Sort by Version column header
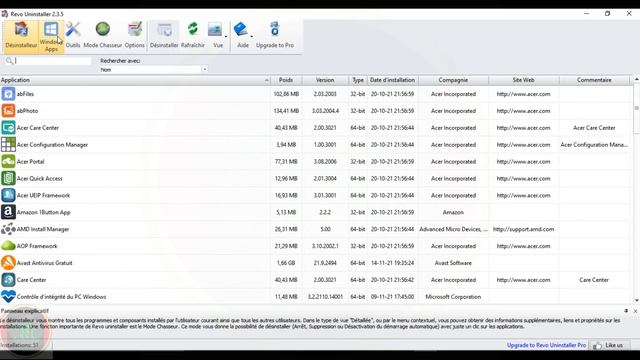This screenshot has width=640, height=360. (x=325, y=80)
